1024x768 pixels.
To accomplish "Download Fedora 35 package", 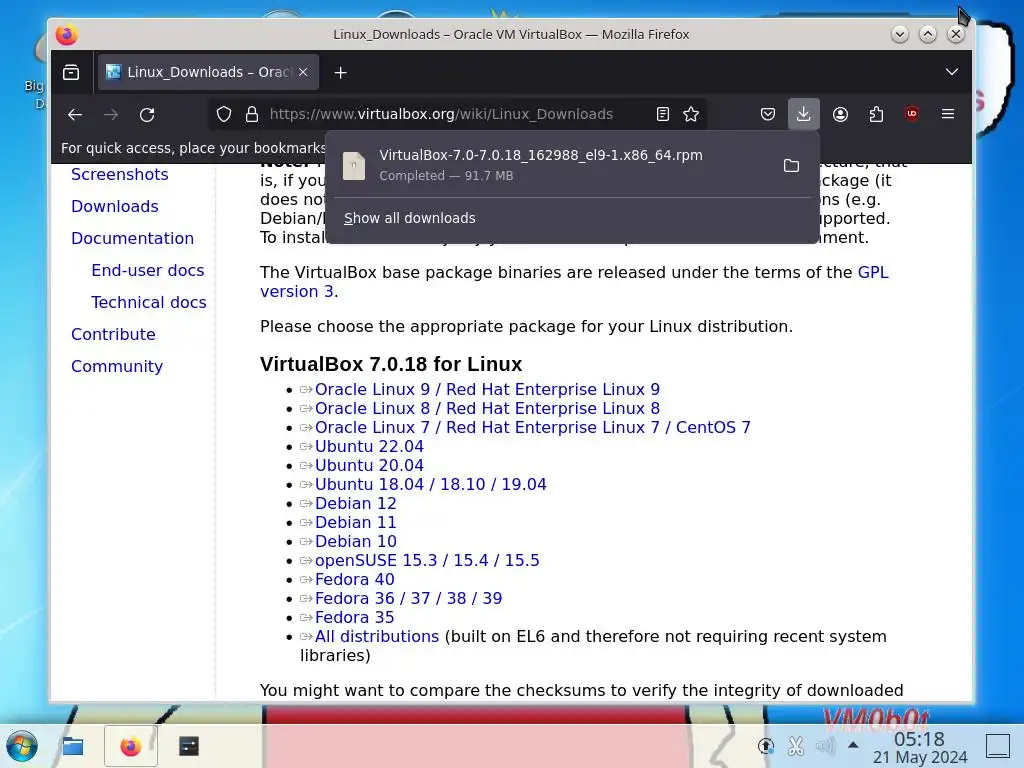I will coord(355,616).
